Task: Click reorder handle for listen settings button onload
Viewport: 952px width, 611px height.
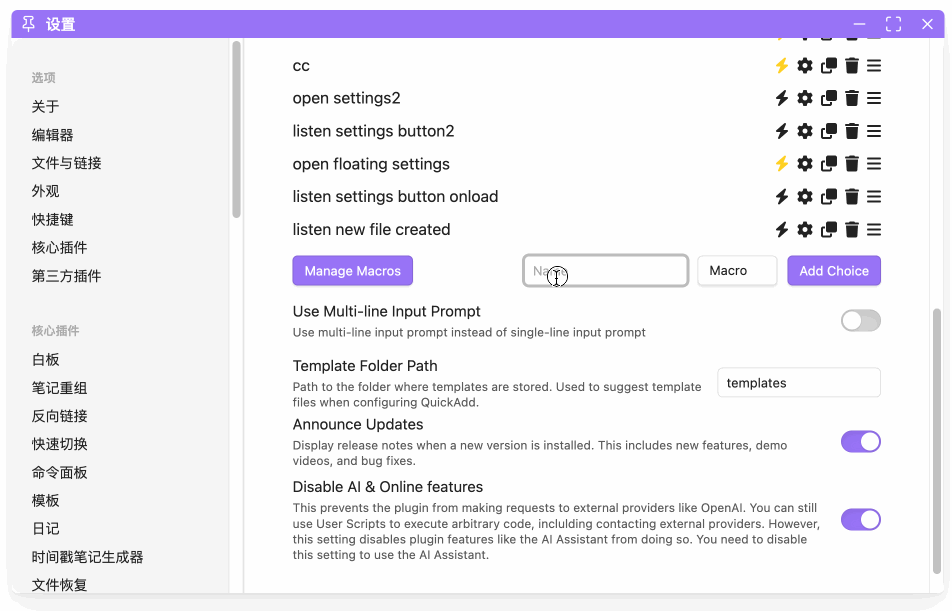Action: click(x=874, y=197)
